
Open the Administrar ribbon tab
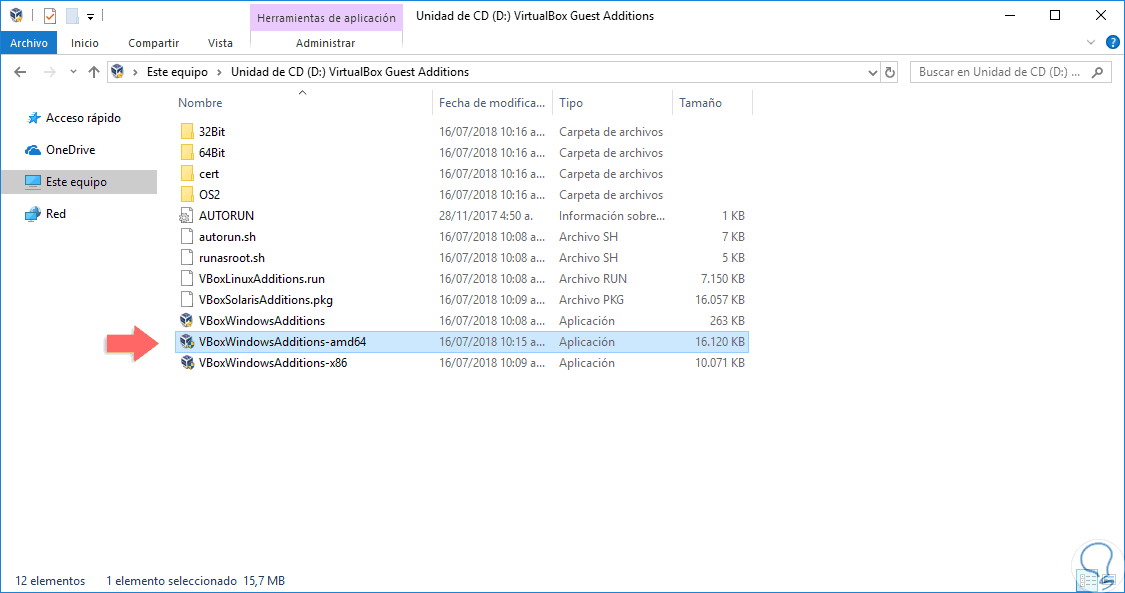326,43
